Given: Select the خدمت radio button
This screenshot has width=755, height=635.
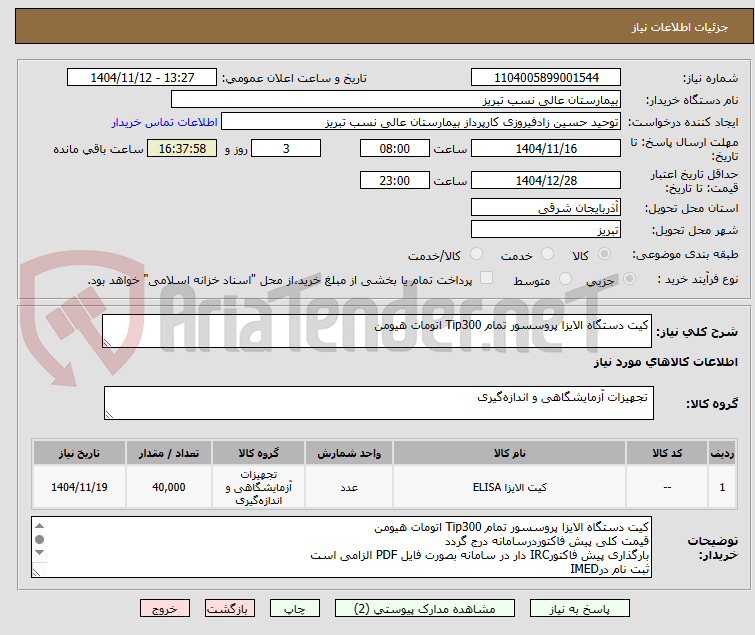Looking at the screenshot, I should click(x=547, y=254).
